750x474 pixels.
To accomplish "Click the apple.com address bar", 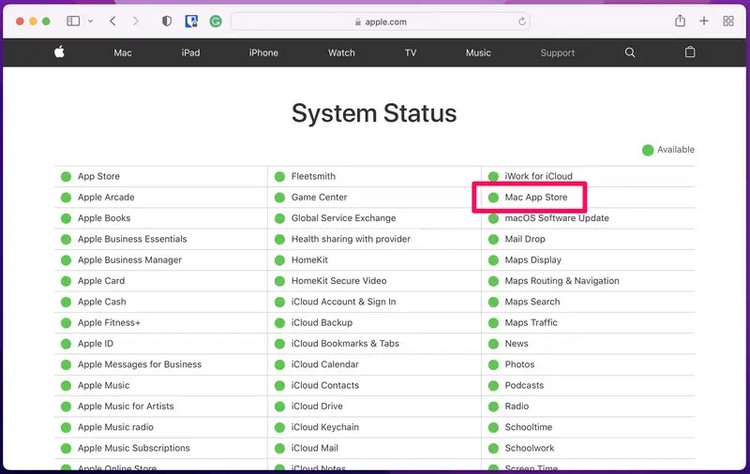I will [380, 22].
